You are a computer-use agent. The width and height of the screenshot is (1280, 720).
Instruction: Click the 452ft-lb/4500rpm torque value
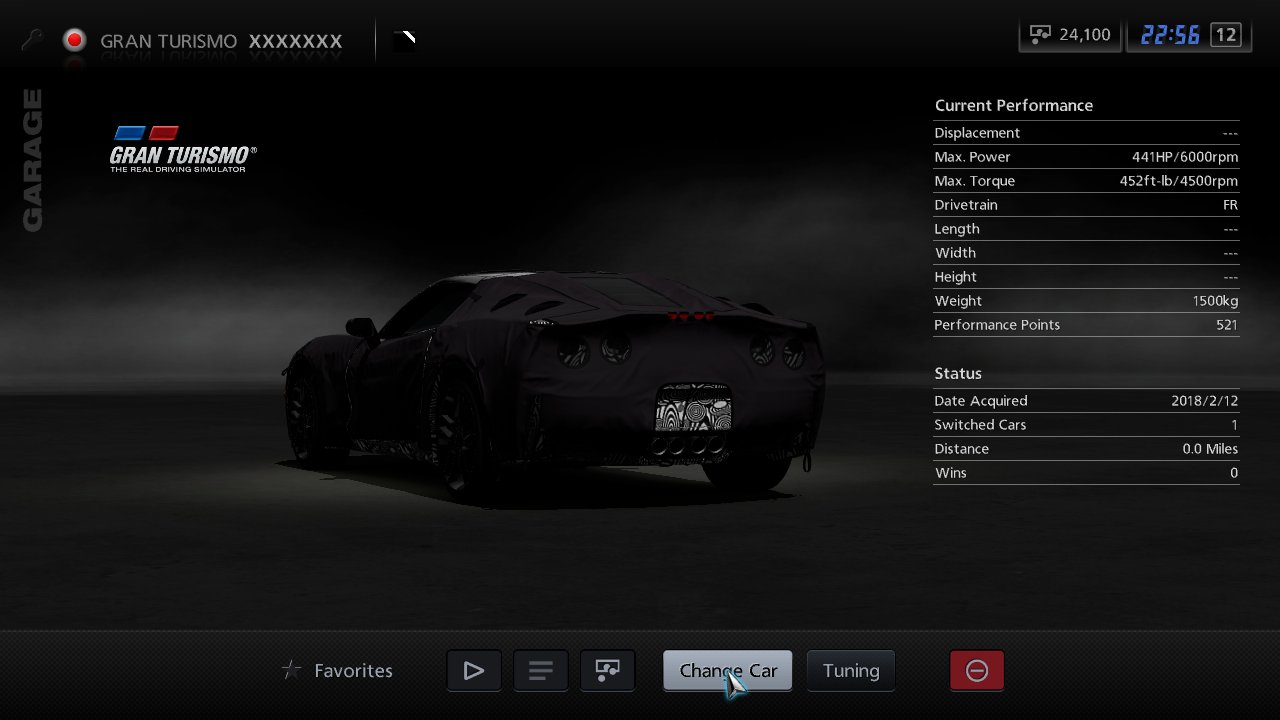tap(1179, 181)
